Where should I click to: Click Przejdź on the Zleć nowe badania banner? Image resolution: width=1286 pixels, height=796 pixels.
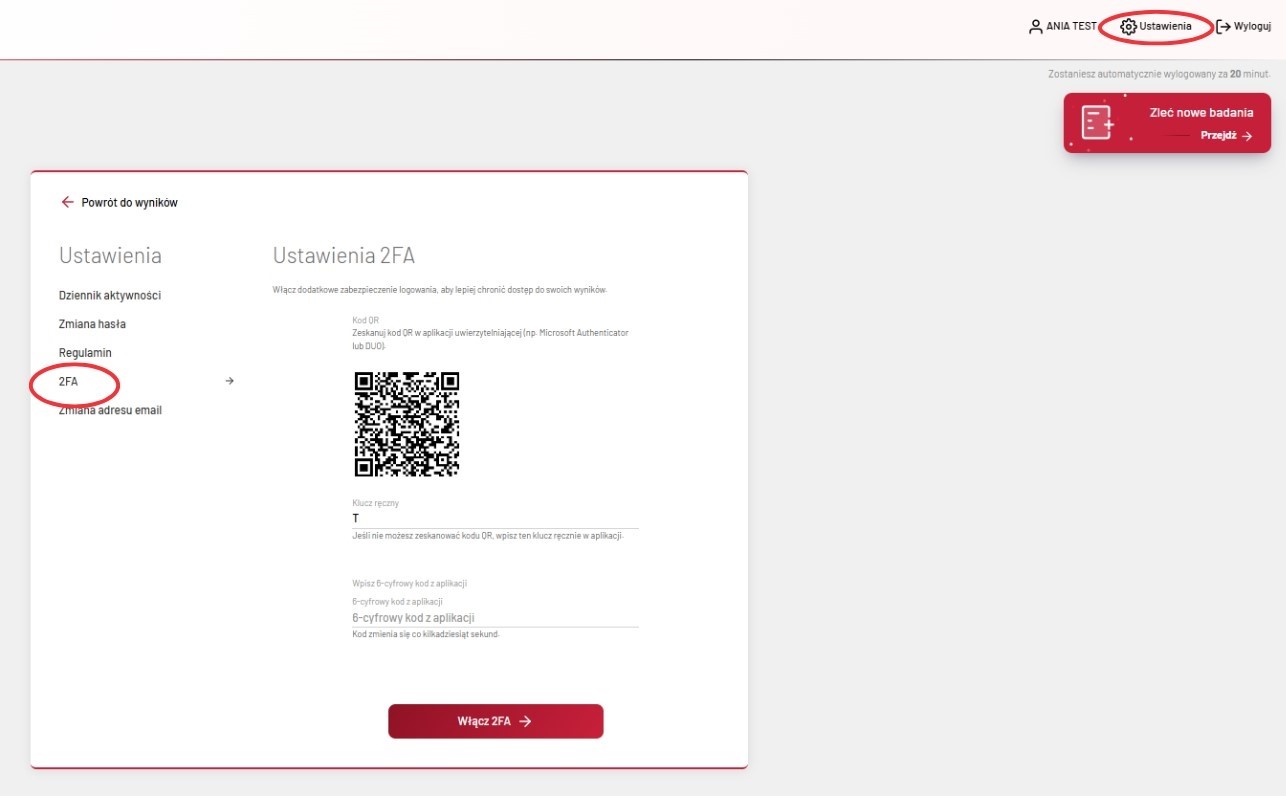pyautogui.click(x=1227, y=136)
